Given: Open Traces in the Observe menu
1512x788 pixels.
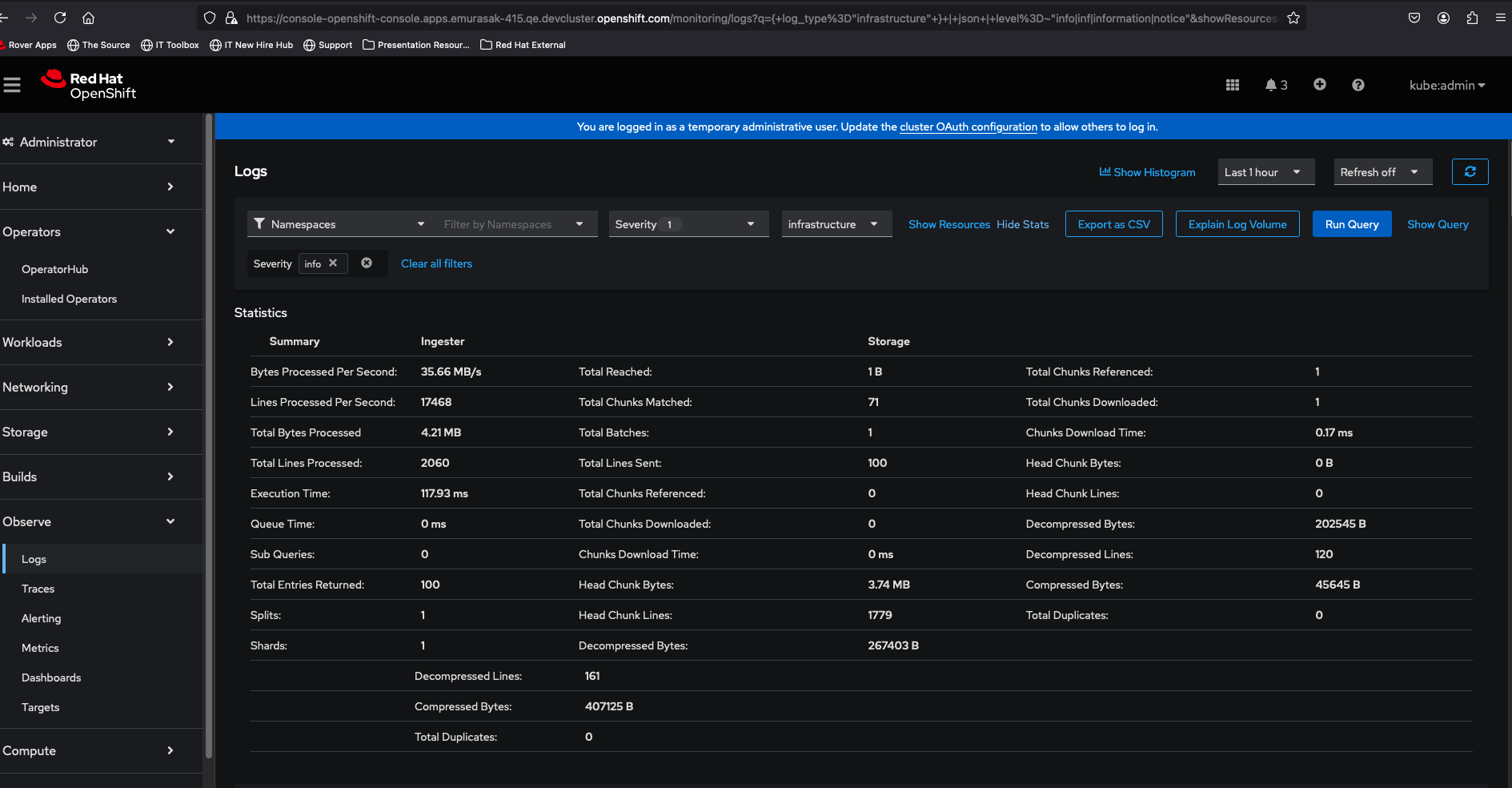Looking at the screenshot, I should tap(38, 589).
